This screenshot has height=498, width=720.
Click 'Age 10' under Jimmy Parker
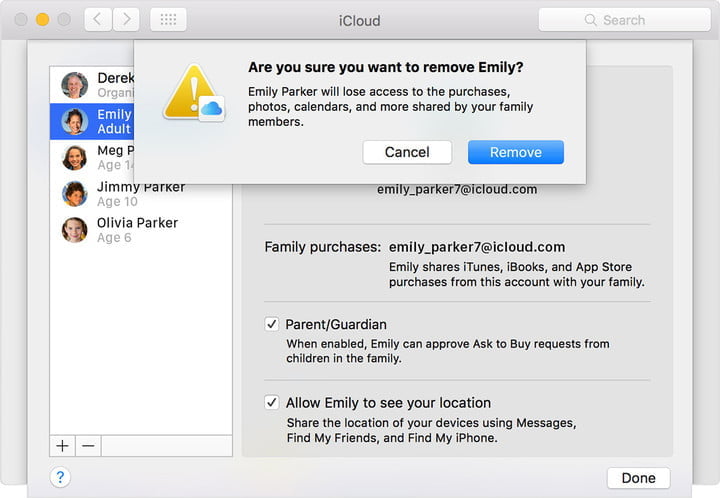[x=117, y=201]
